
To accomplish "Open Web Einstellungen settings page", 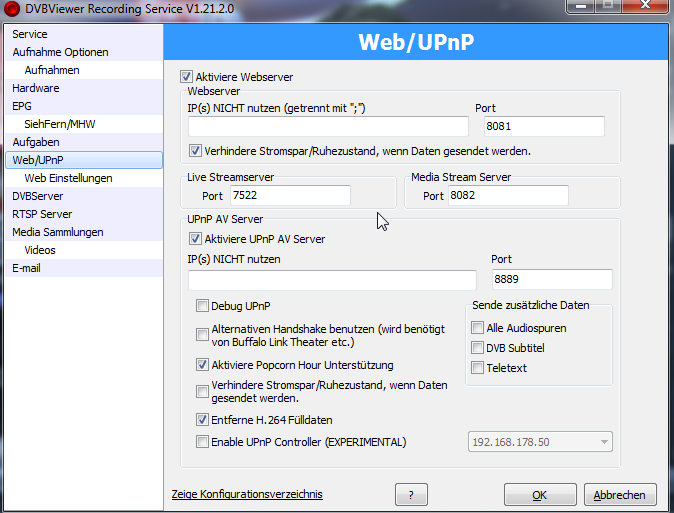I will [68, 178].
